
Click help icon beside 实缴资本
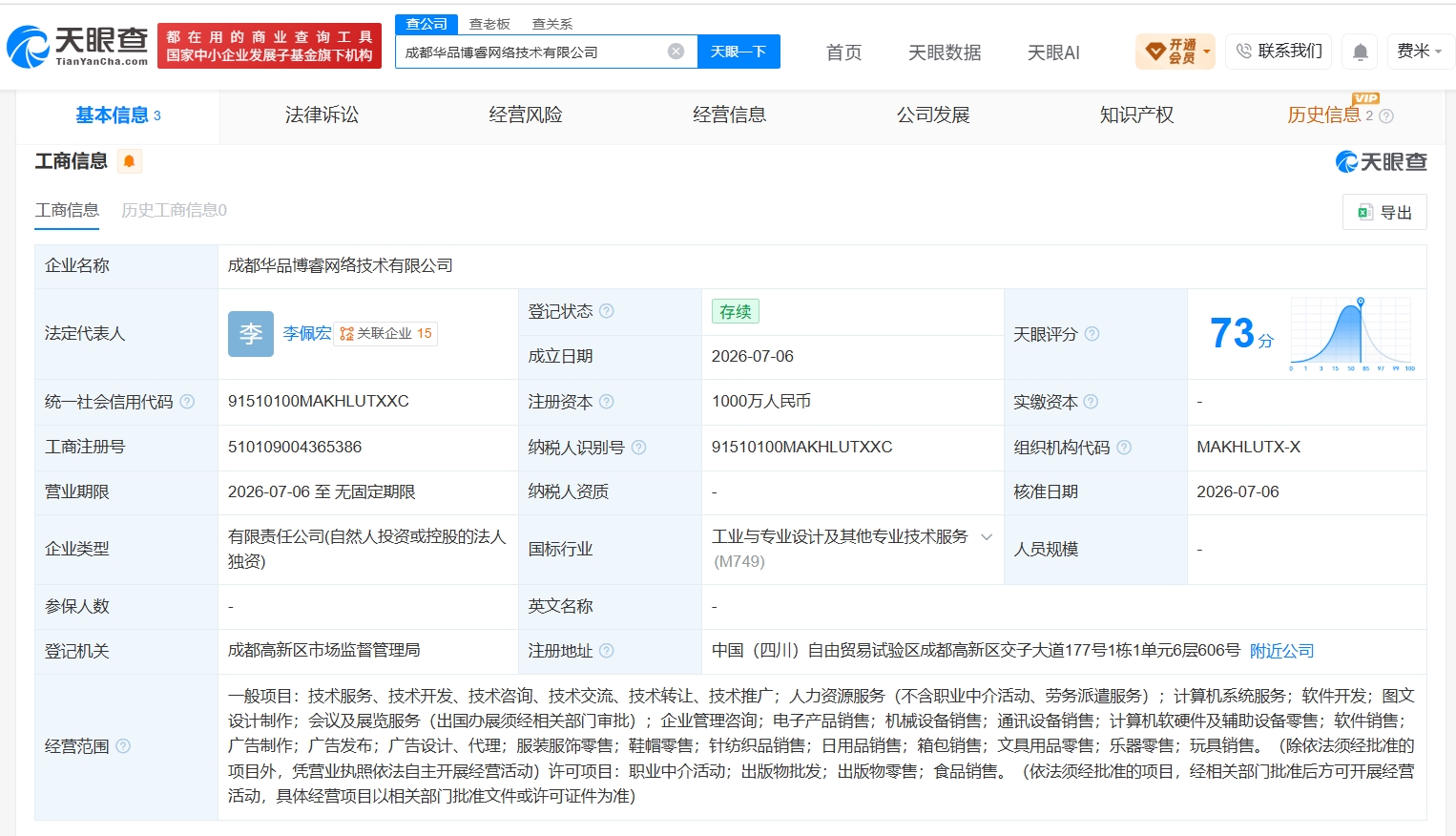pos(1091,402)
